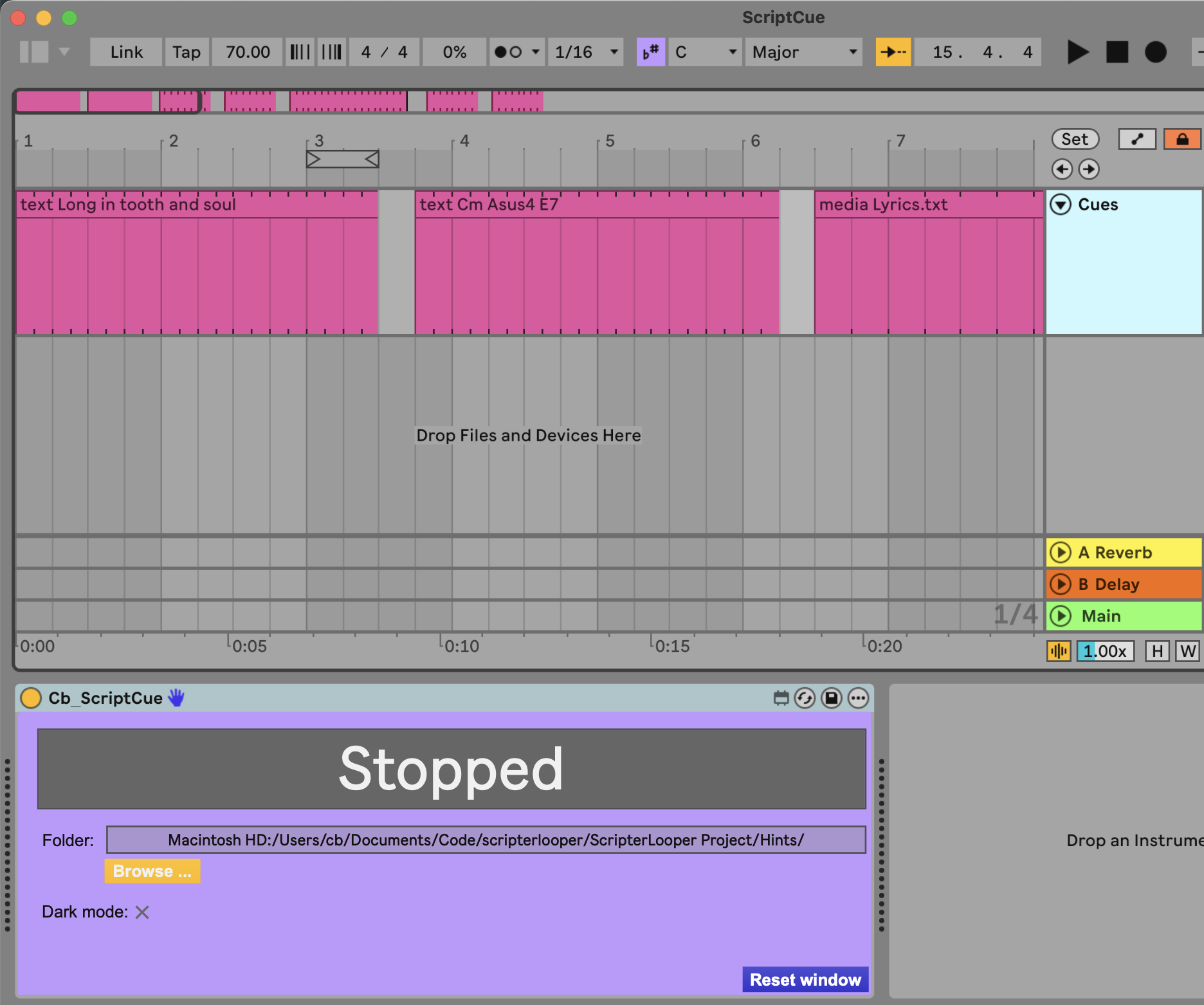Image resolution: width=1204 pixels, height=1005 pixels.
Task: Jump to the next locator arrow
Action: point(1089,169)
